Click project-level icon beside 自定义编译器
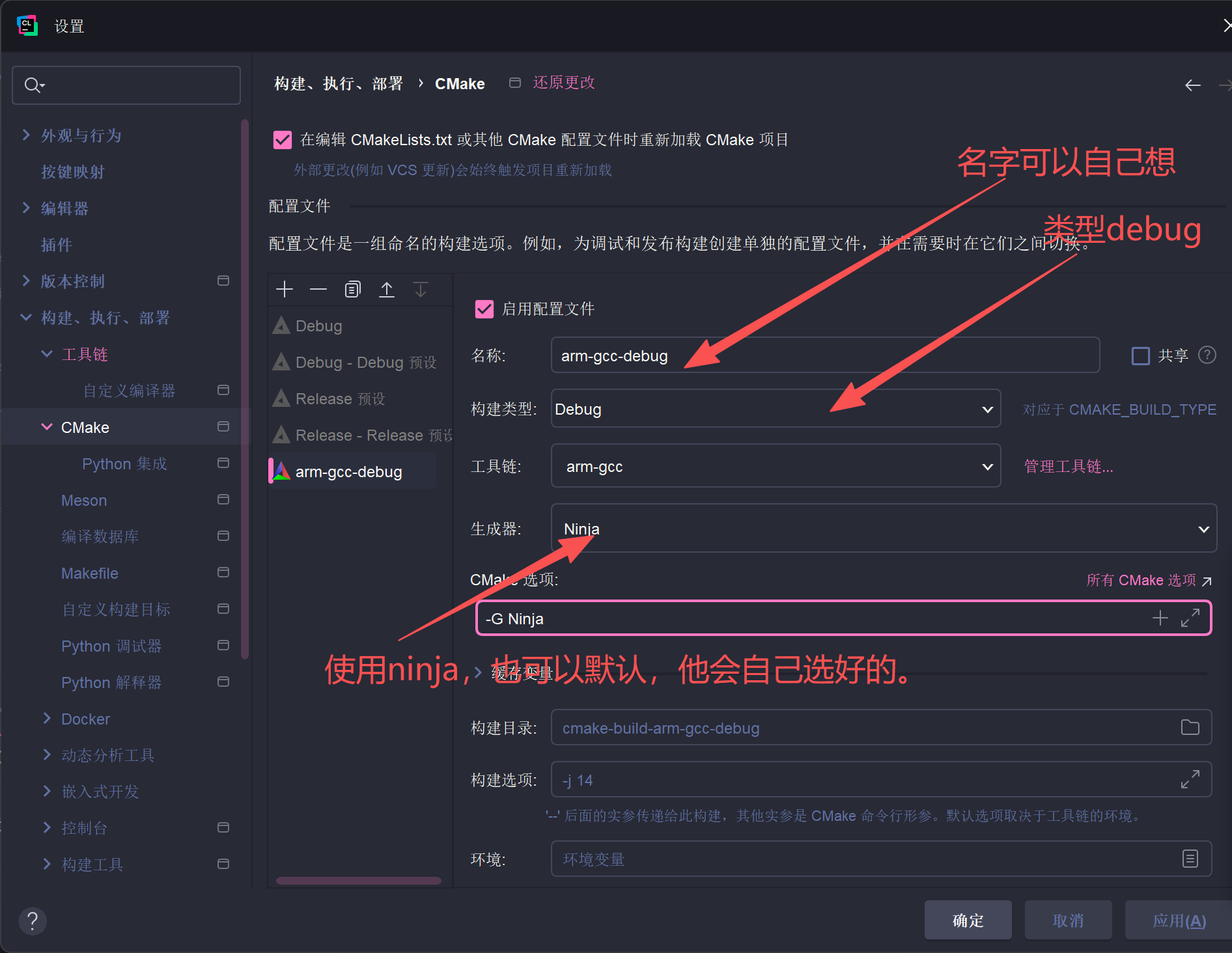This screenshot has height=953, width=1232. pyautogui.click(x=223, y=390)
